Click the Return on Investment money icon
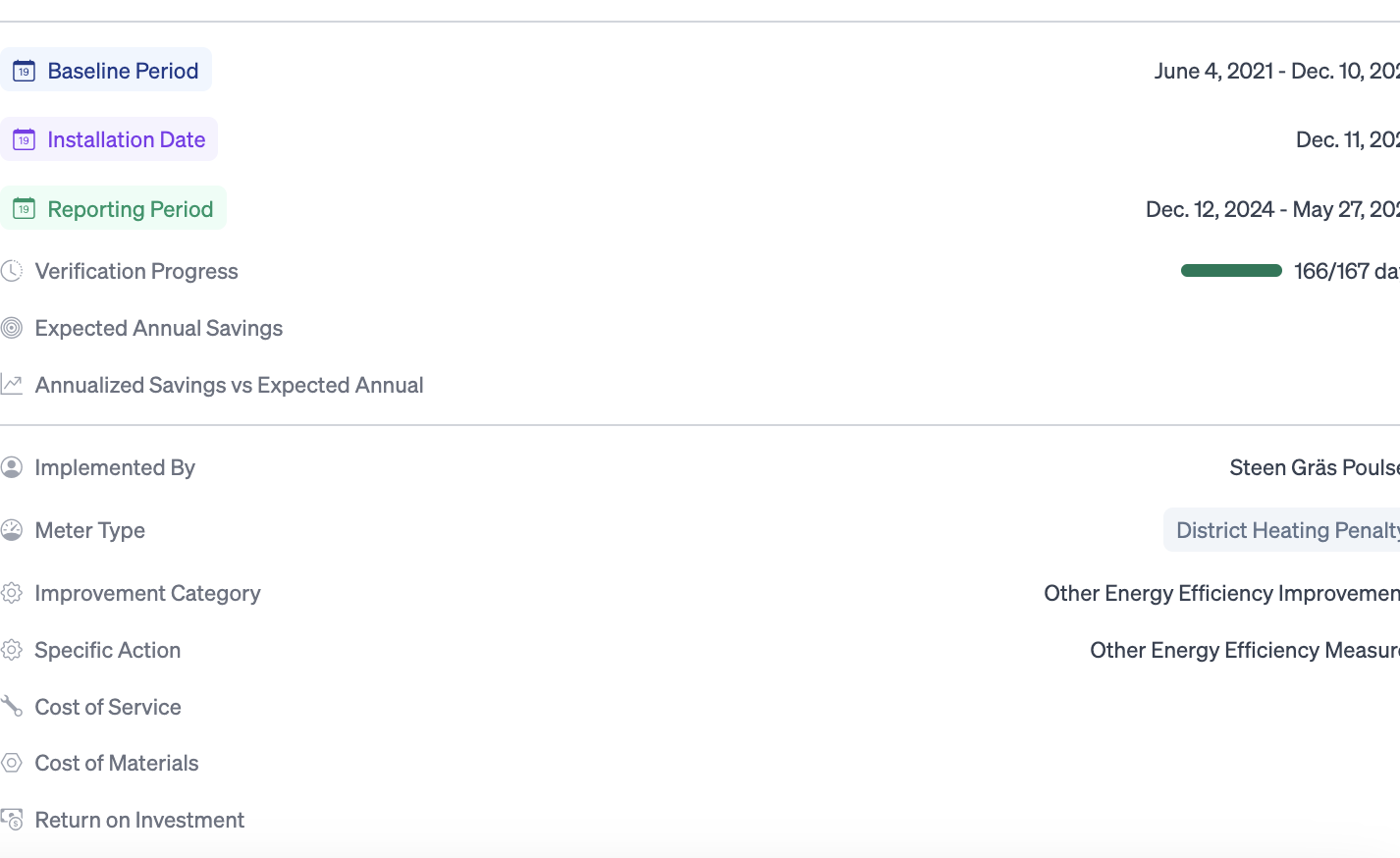1400x858 pixels. (x=12, y=820)
